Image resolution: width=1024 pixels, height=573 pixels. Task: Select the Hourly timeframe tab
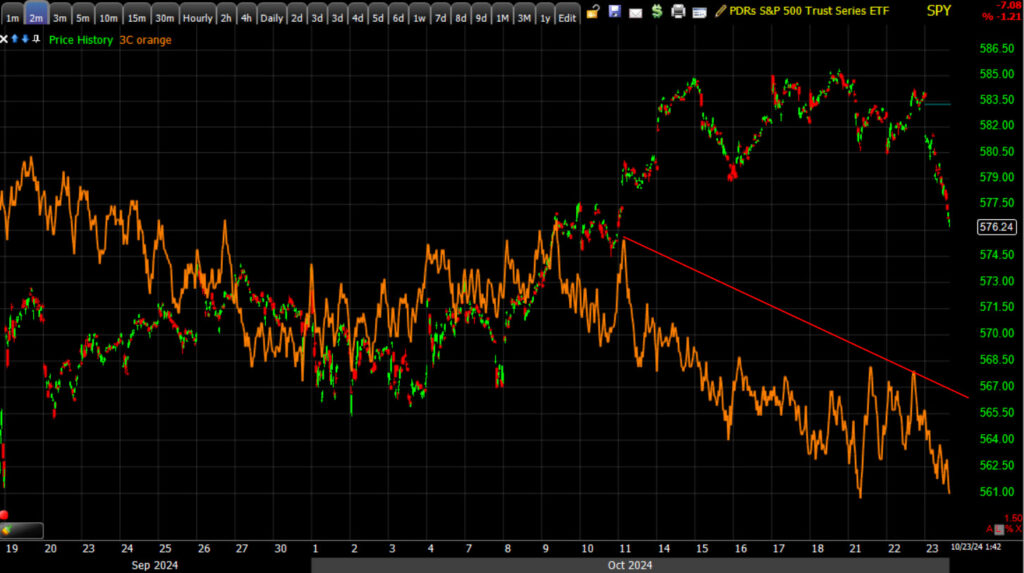197,13
